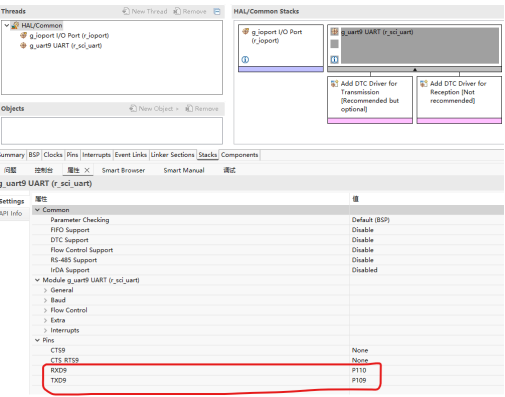Click the collapse icon at Threads panel header
The height and width of the screenshot is (397, 505).
217,11
